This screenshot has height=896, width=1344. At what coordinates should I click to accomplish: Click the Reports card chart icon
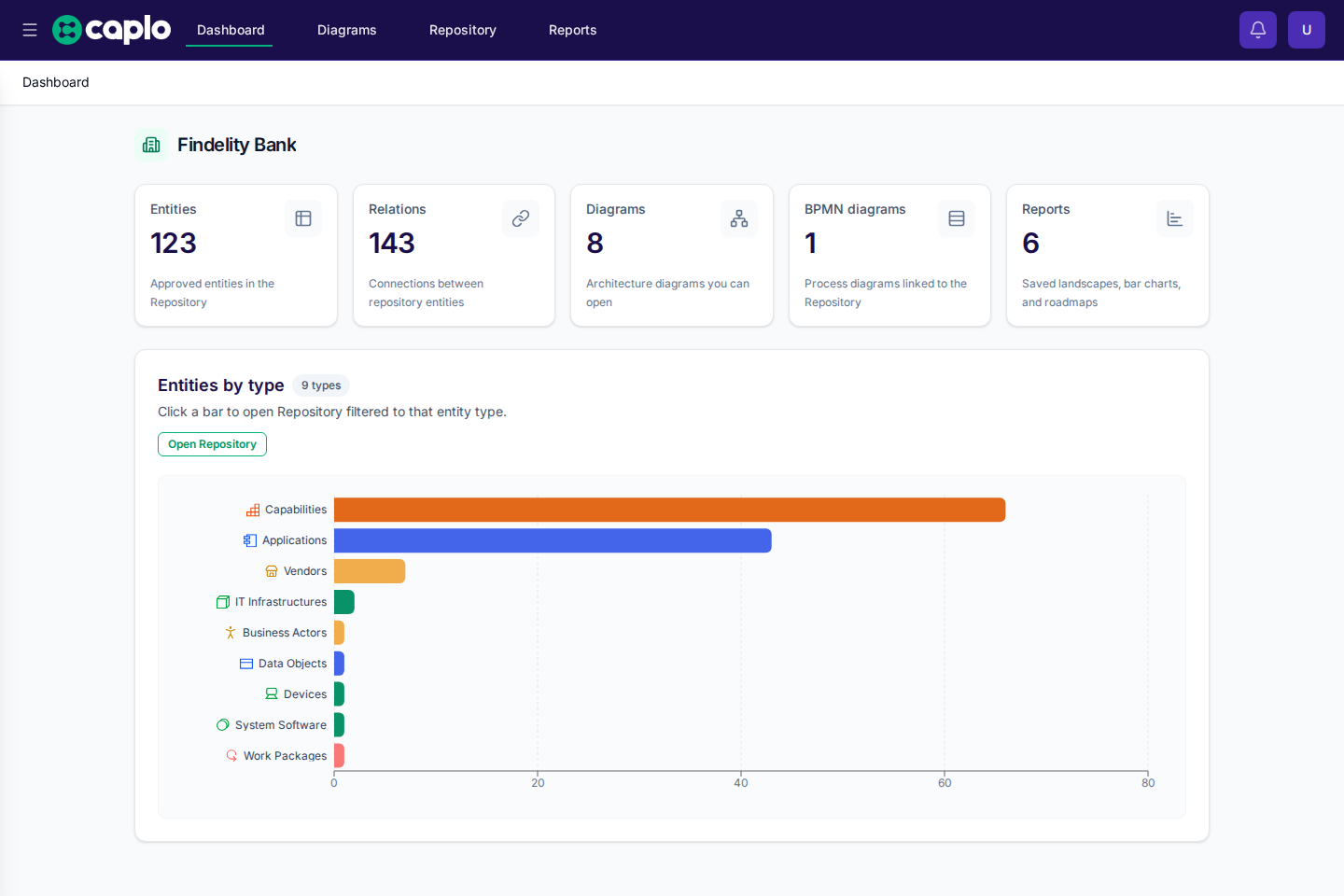[x=1175, y=218]
